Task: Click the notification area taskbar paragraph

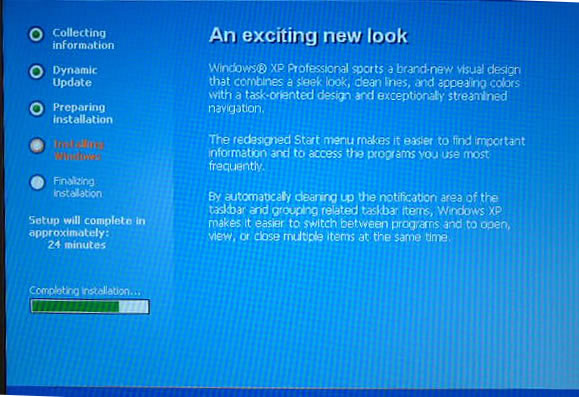Action: pos(360,217)
